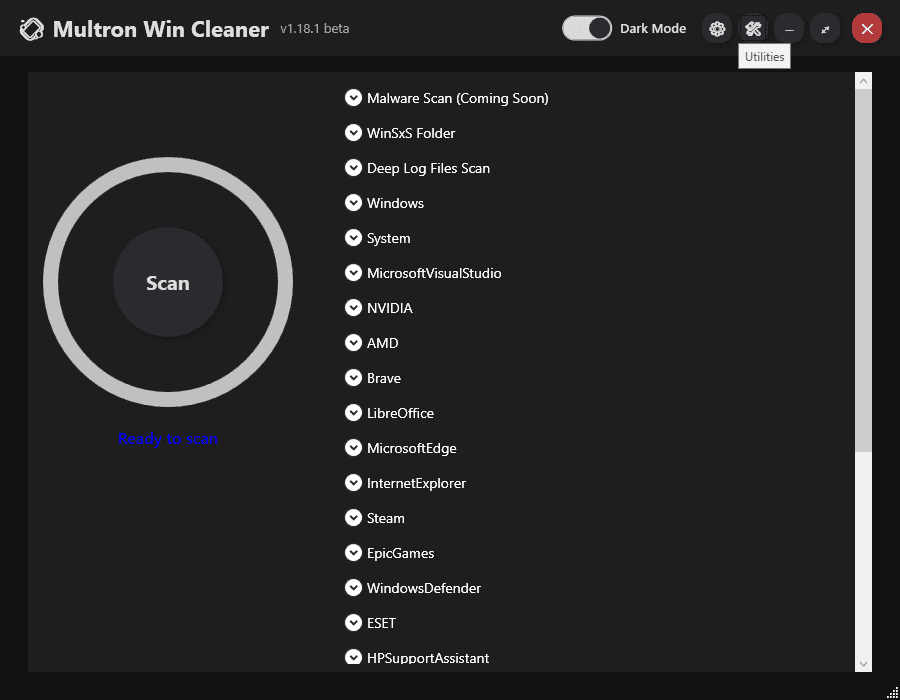
Task: Select the 'WinSxS Folder' label
Action: click(x=411, y=133)
